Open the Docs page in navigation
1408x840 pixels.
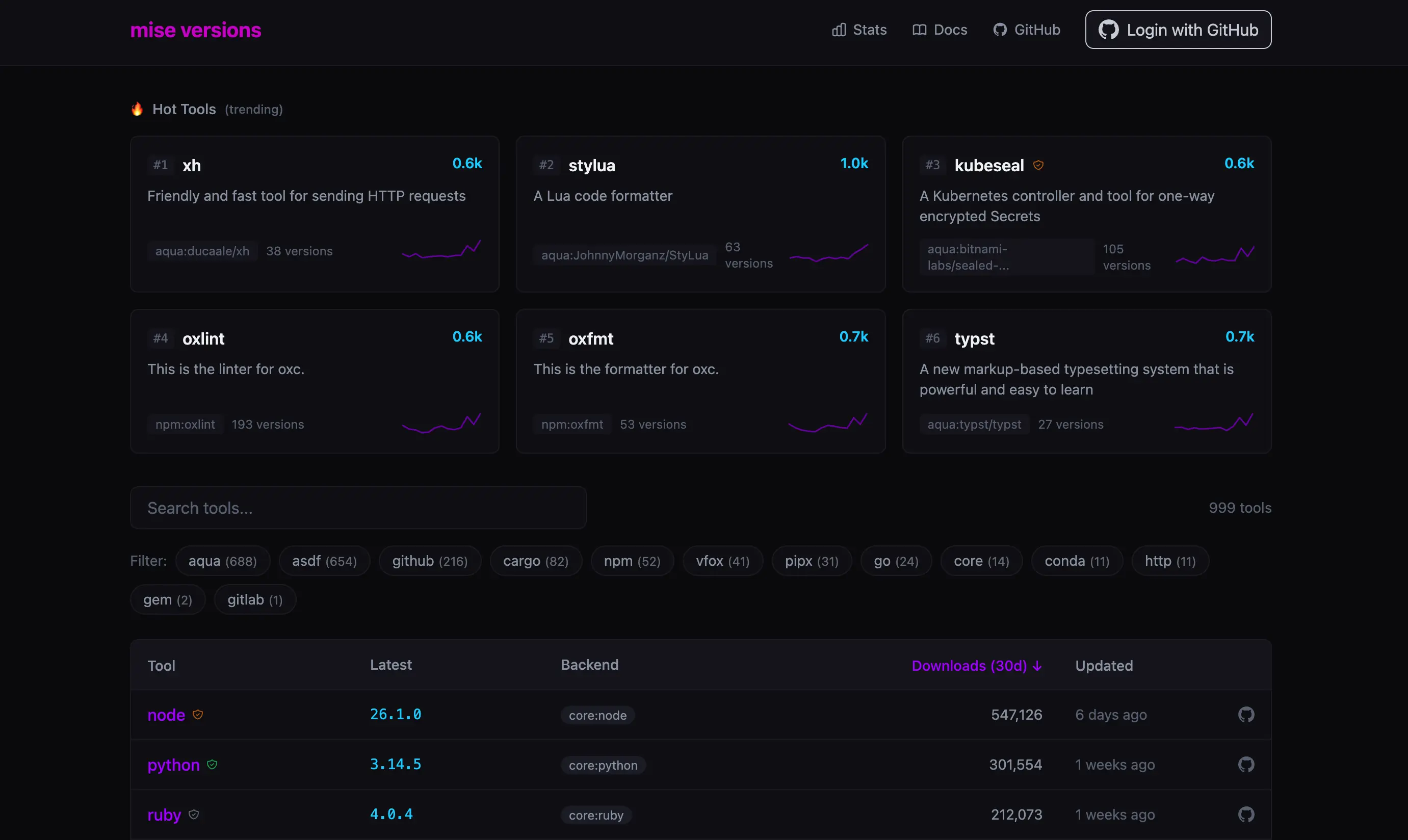[940, 30]
